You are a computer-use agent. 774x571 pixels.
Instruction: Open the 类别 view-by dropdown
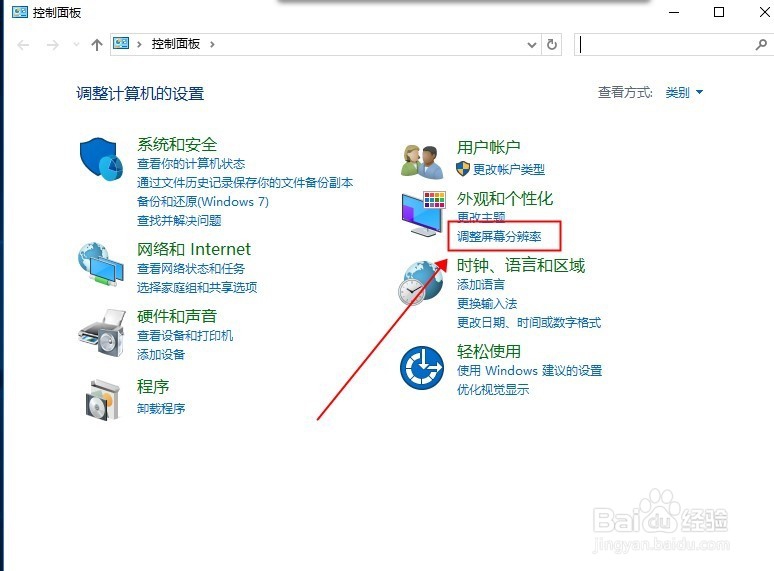pyautogui.click(x=684, y=92)
